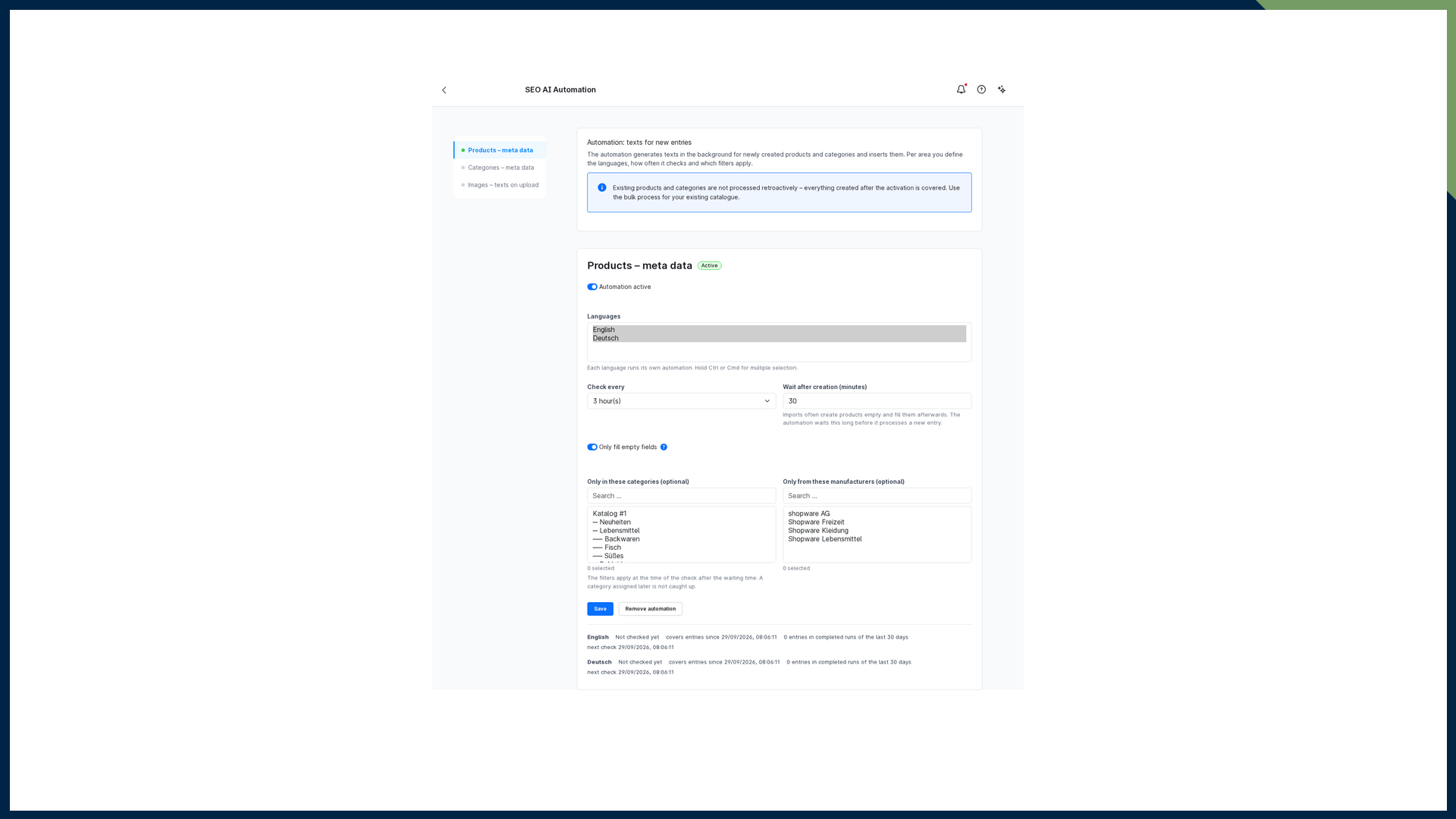
Task: Open the help question-mark icon
Action: point(981,89)
